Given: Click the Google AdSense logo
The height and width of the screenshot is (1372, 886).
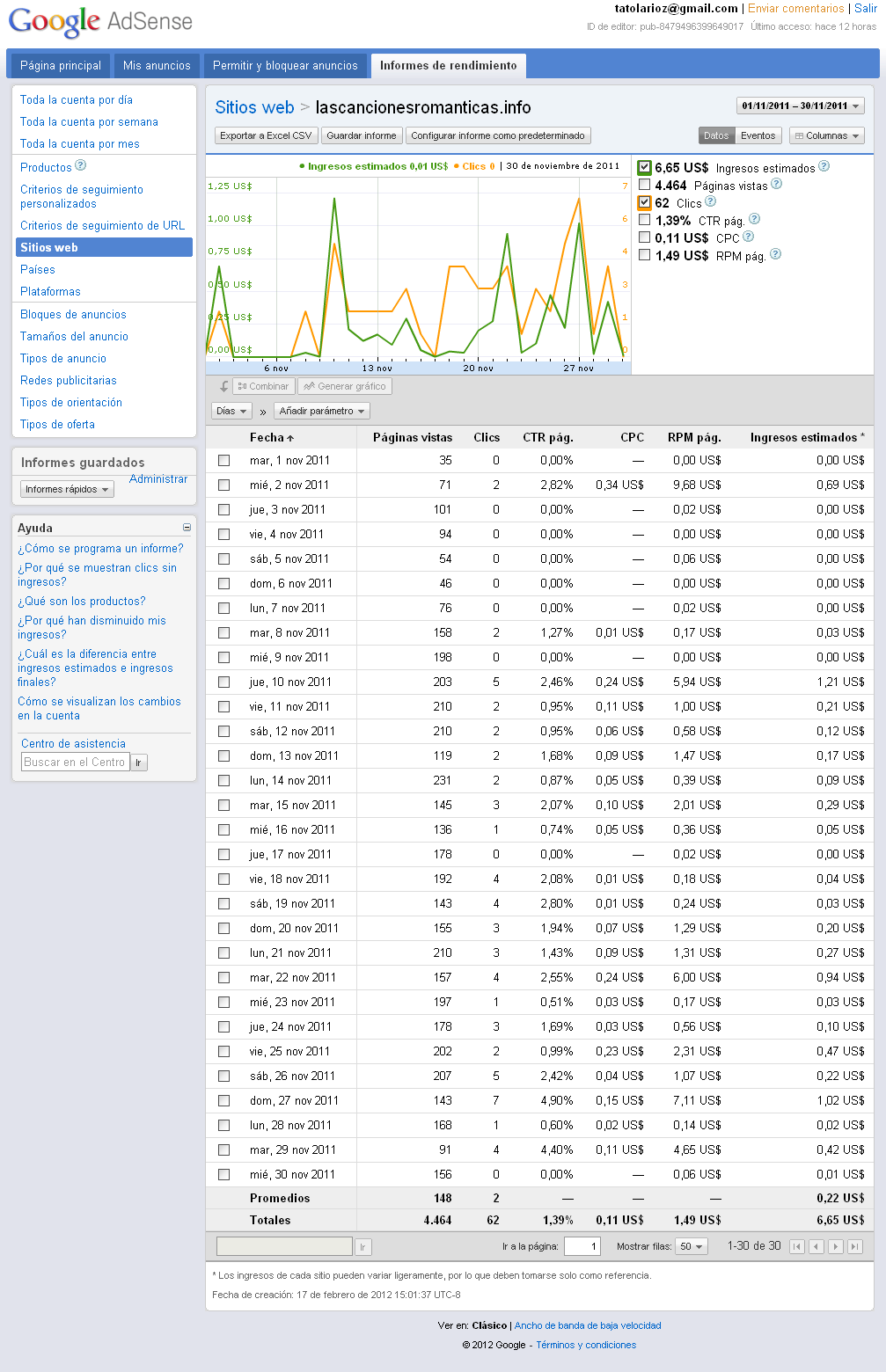Looking at the screenshot, I should pyautogui.click(x=100, y=21).
